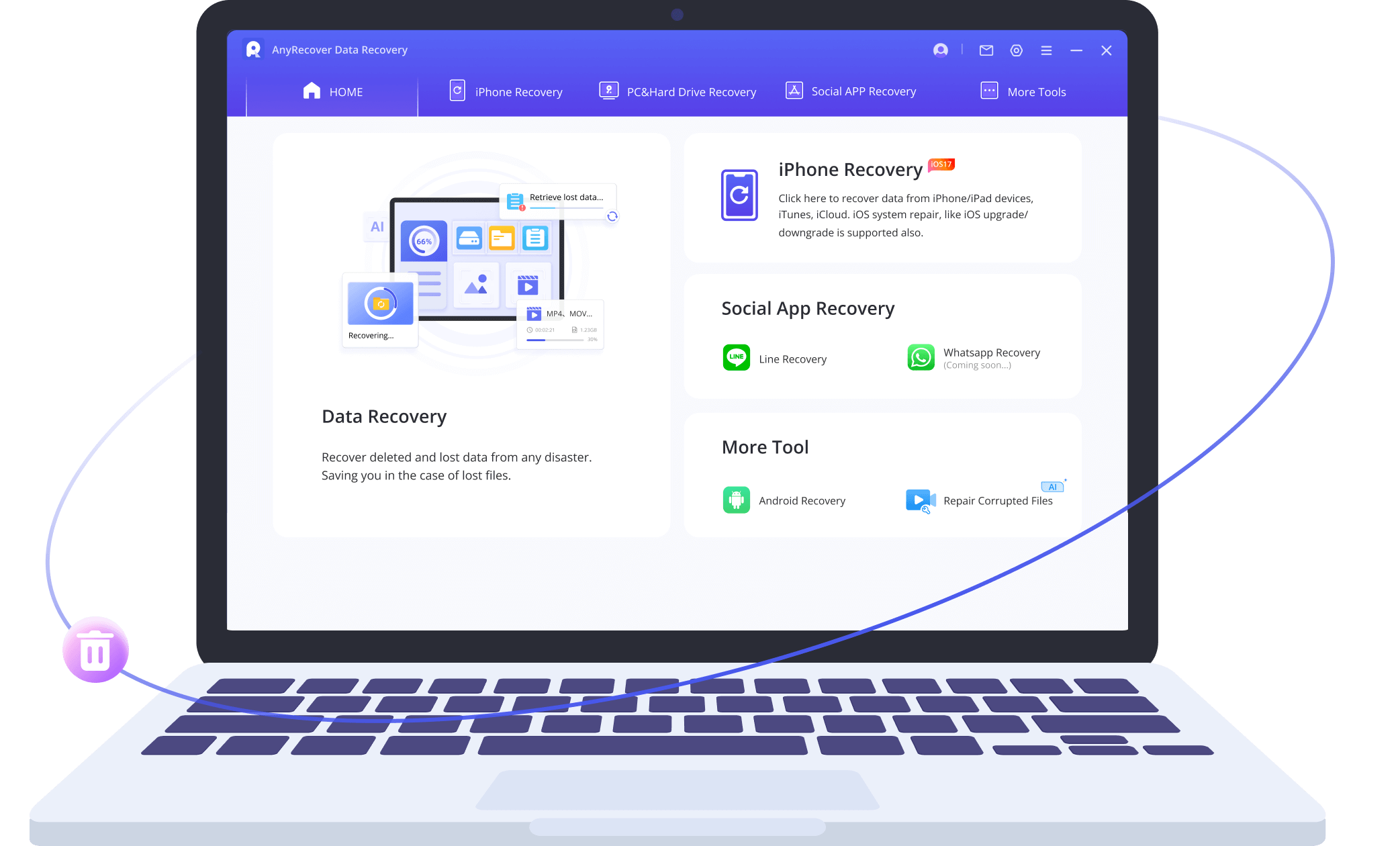Click the Social App Recovery heading
This screenshot has width=1400, height=846.
click(x=808, y=309)
